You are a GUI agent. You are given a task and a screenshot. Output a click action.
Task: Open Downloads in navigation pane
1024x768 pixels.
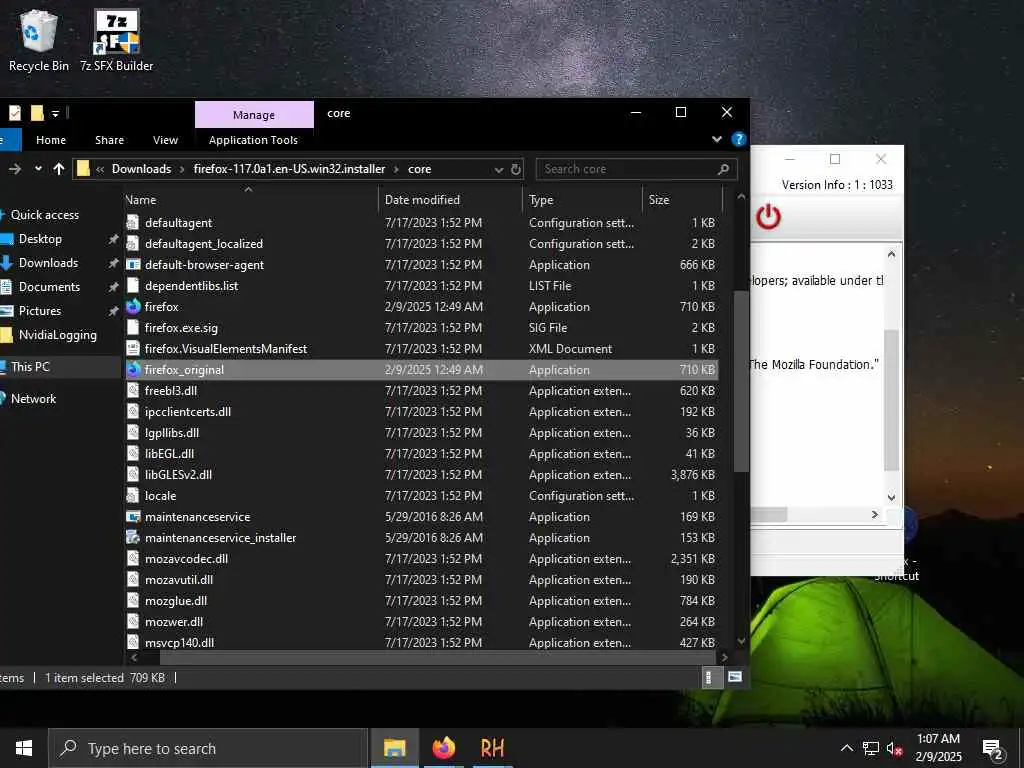click(48, 263)
